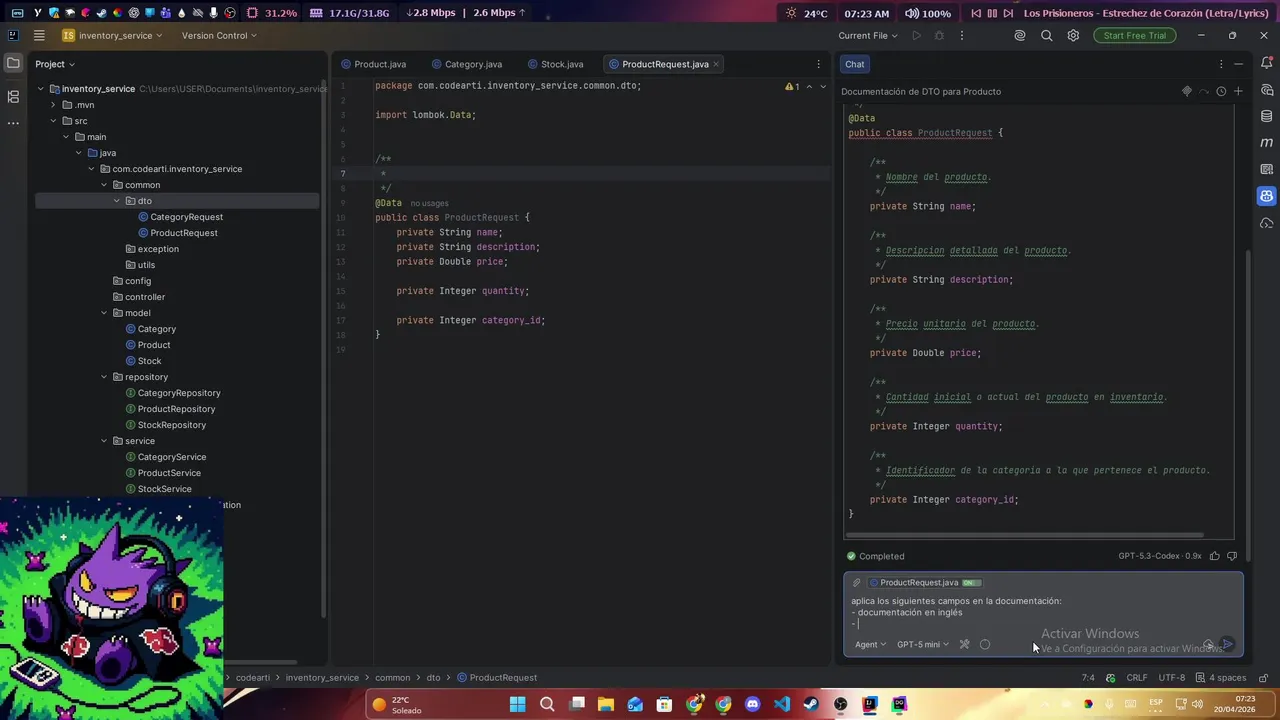Click in the chat message input field

tap(1043, 612)
